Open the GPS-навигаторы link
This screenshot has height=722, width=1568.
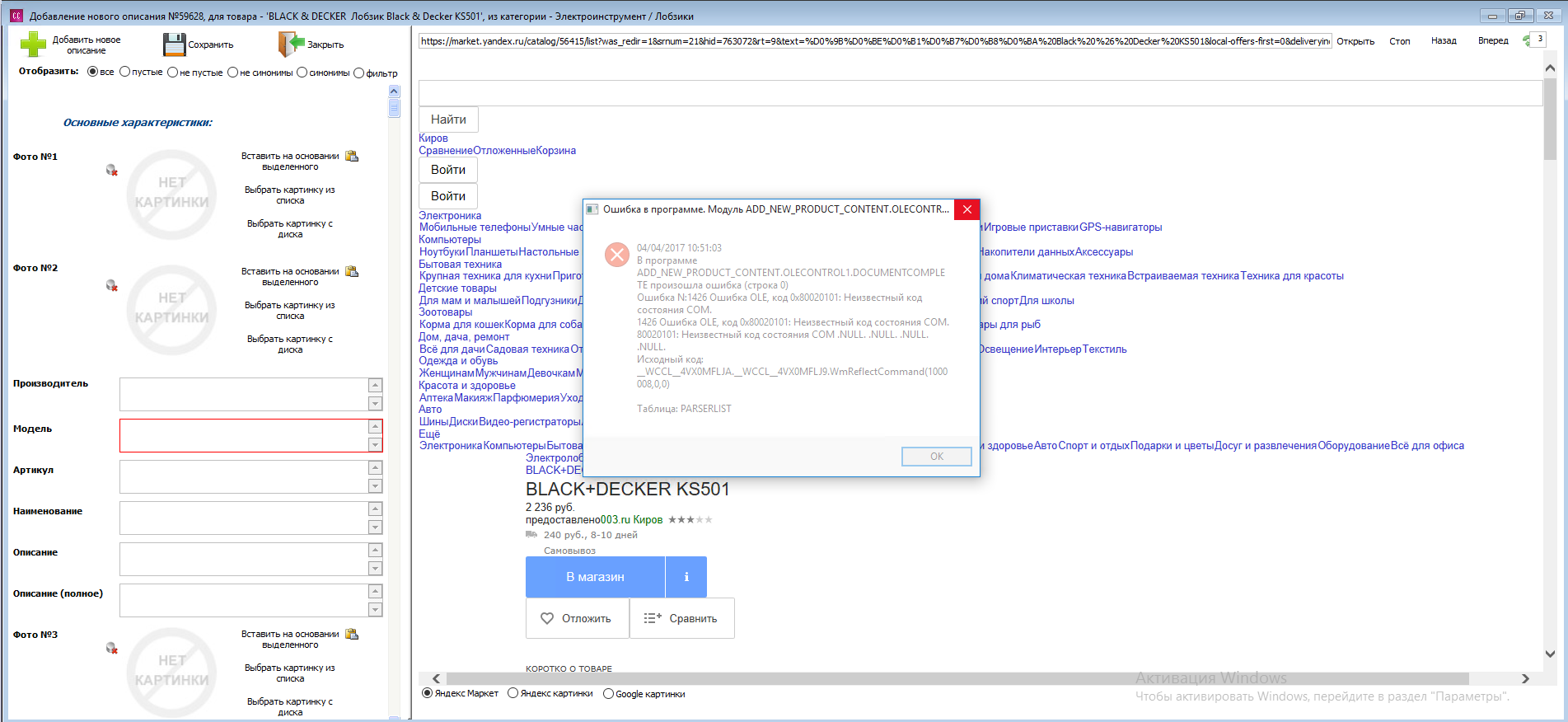[1121, 227]
